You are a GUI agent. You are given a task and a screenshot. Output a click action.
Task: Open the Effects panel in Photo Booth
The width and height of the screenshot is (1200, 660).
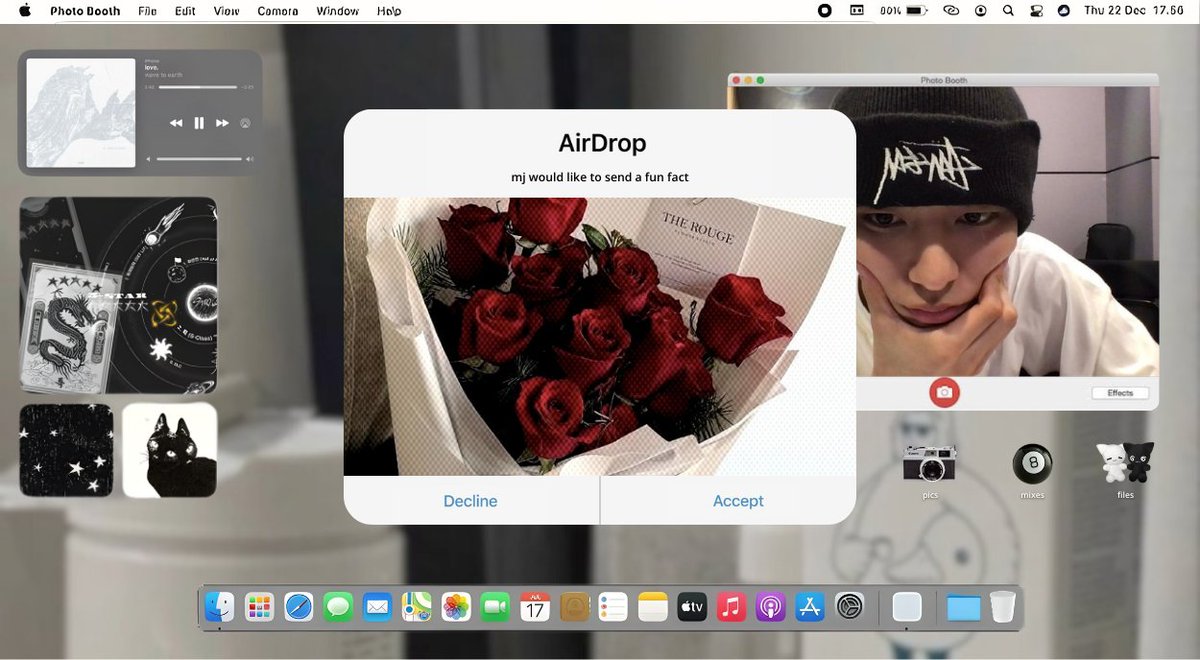coord(1120,393)
